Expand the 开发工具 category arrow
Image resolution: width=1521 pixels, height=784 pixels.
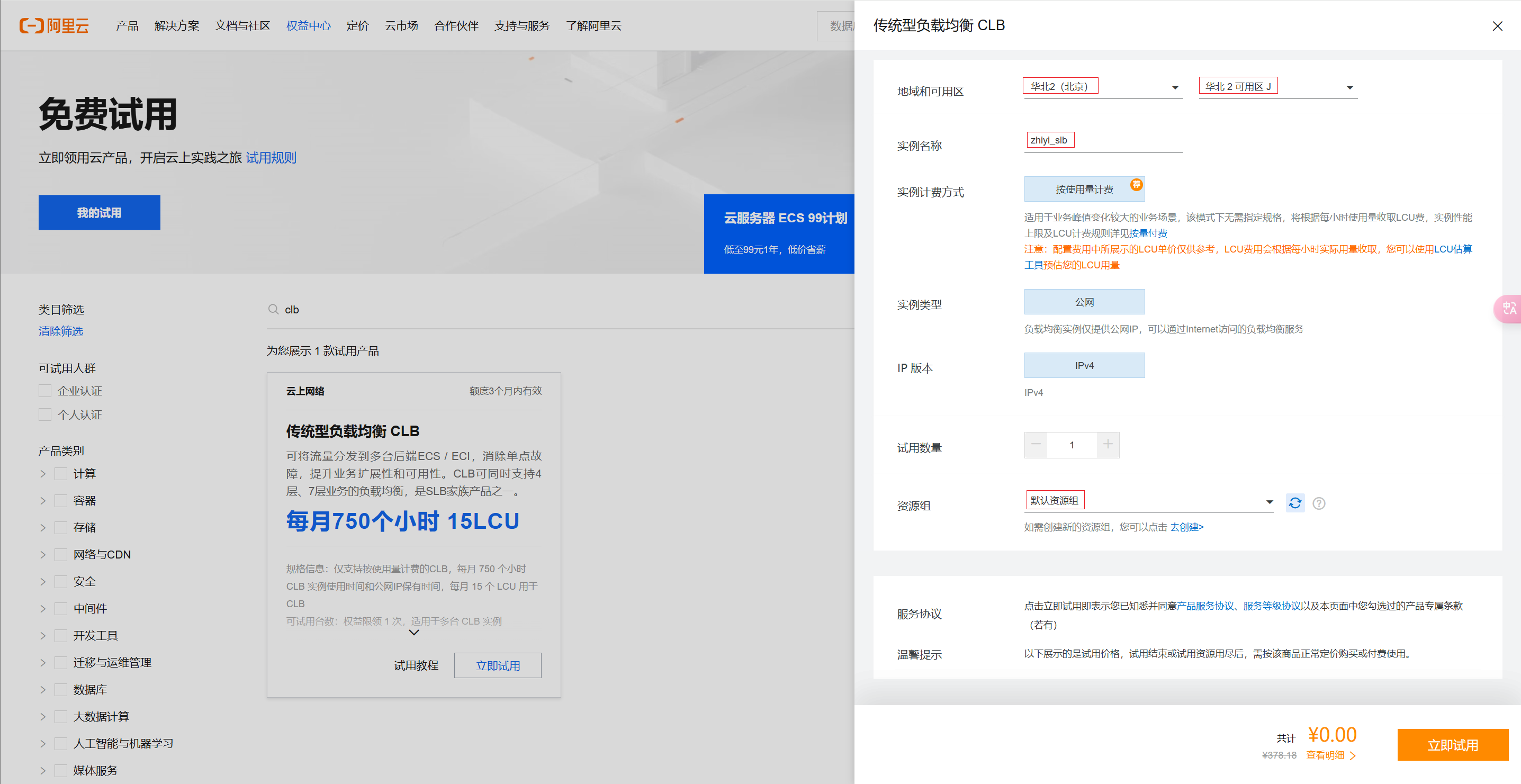(42, 635)
